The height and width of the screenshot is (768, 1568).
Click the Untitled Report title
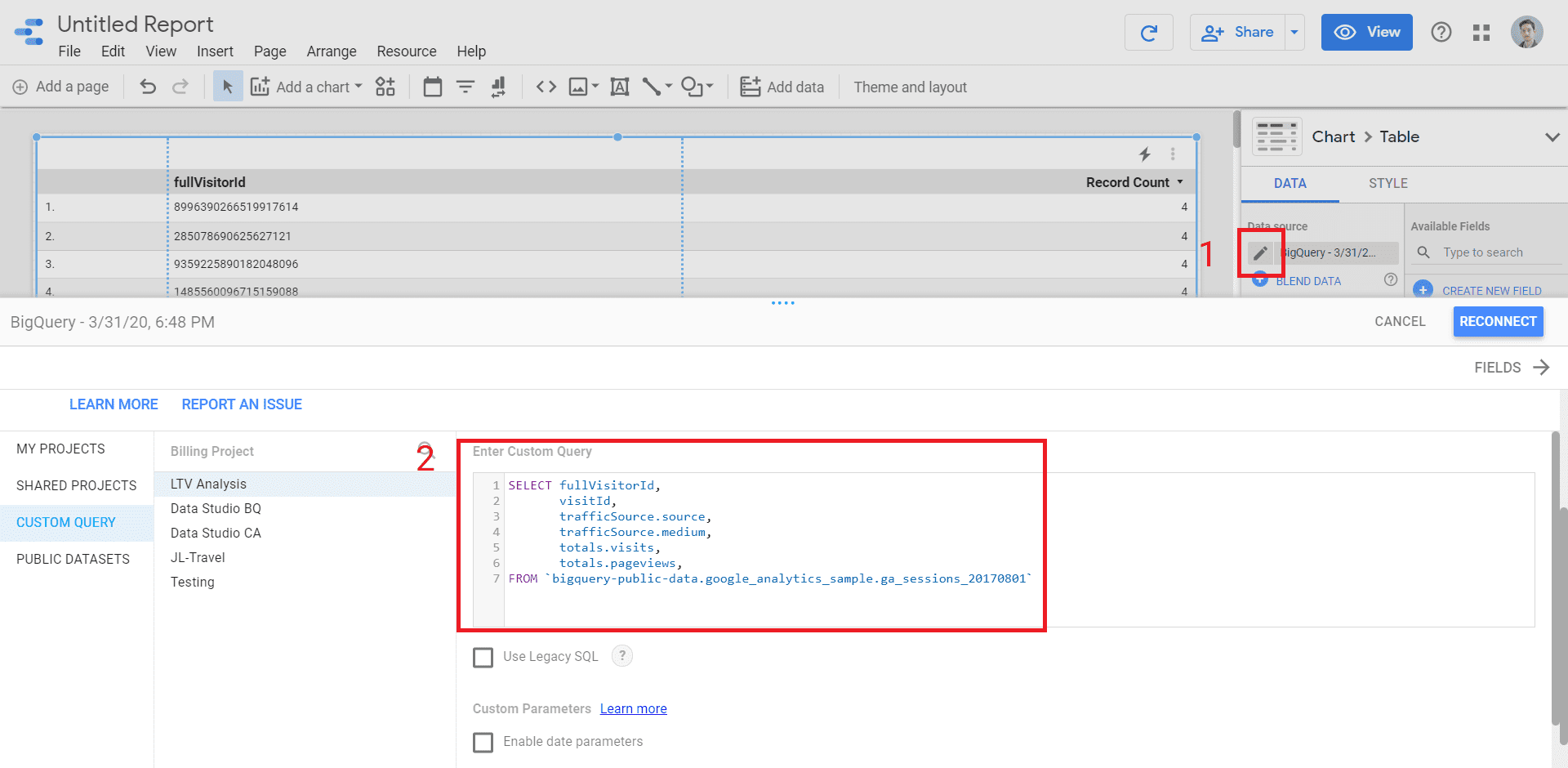(136, 25)
